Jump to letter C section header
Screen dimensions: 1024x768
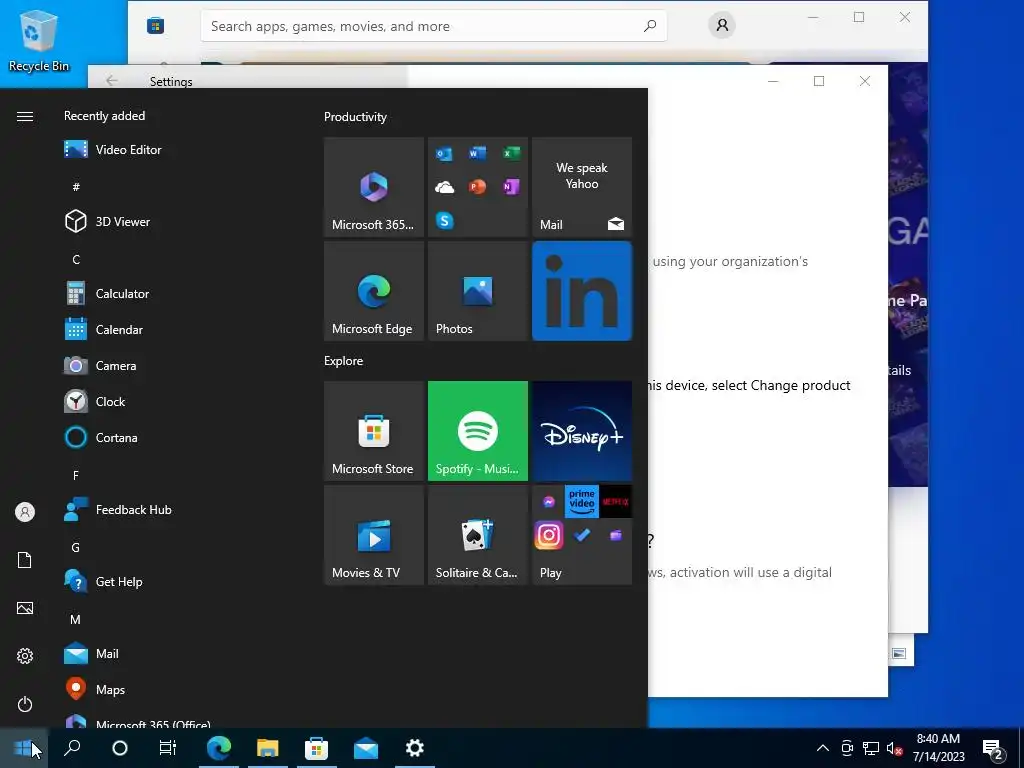(76, 260)
